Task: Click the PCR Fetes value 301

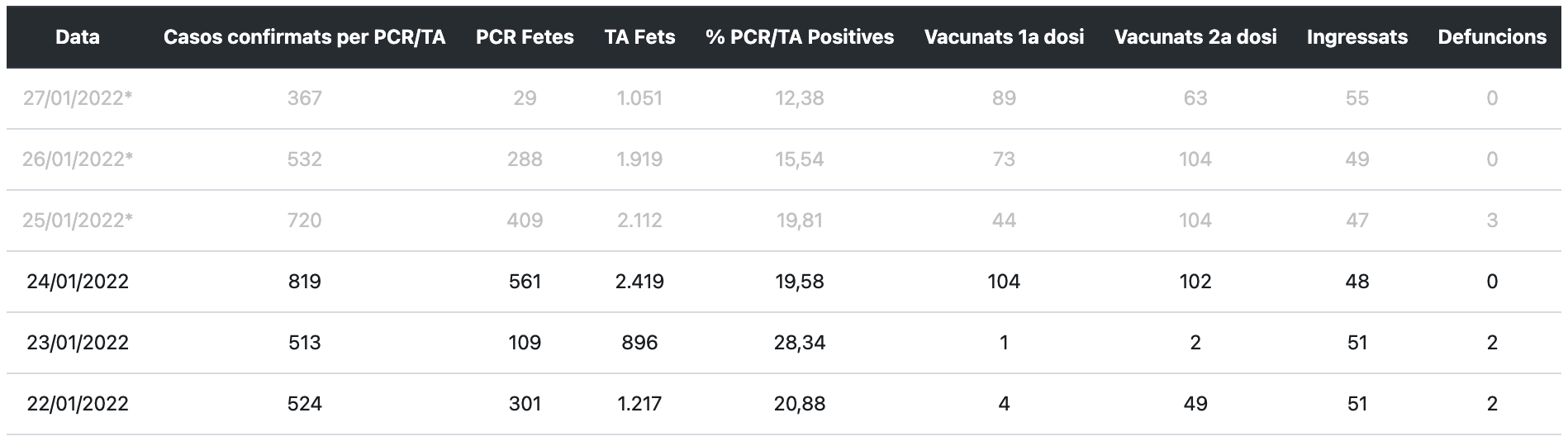Action: [525, 404]
